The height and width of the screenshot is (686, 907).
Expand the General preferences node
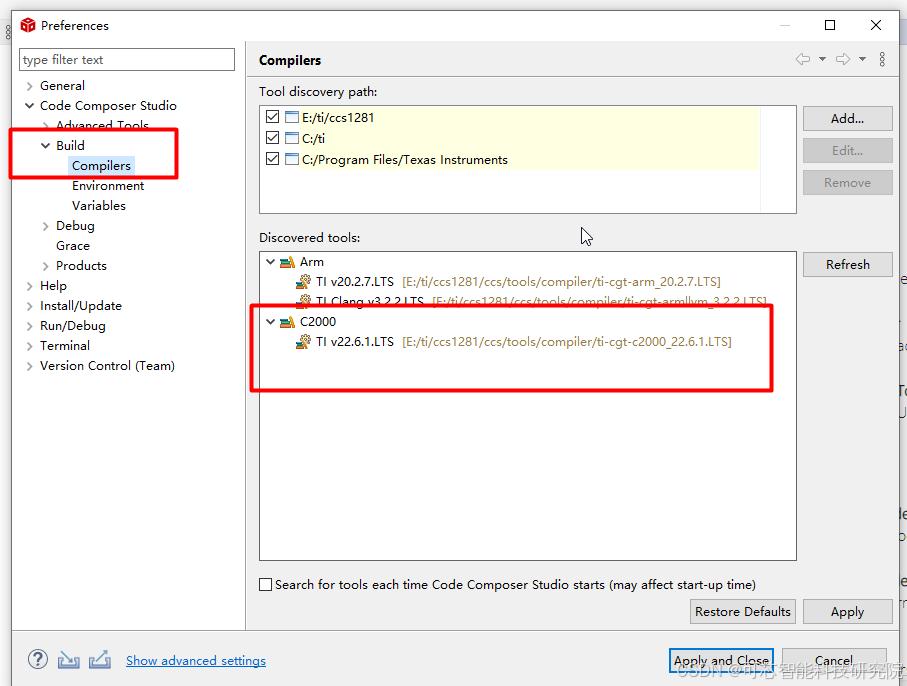pyautogui.click(x=30, y=86)
